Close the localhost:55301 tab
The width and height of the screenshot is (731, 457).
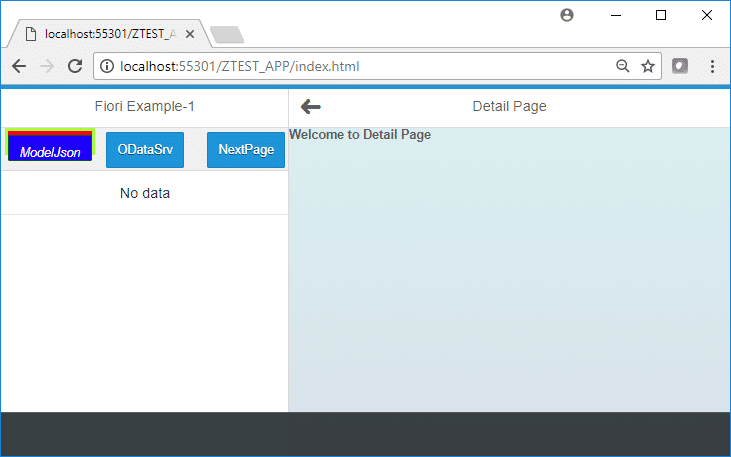tap(190, 34)
